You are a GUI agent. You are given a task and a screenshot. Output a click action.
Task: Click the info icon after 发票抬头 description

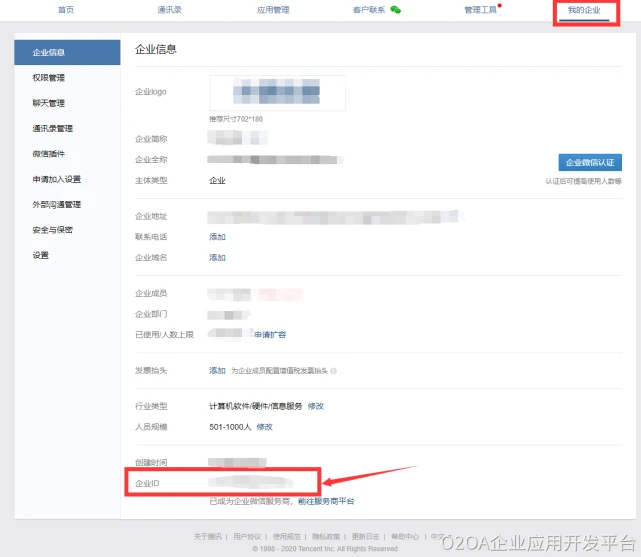click(x=334, y=371)
